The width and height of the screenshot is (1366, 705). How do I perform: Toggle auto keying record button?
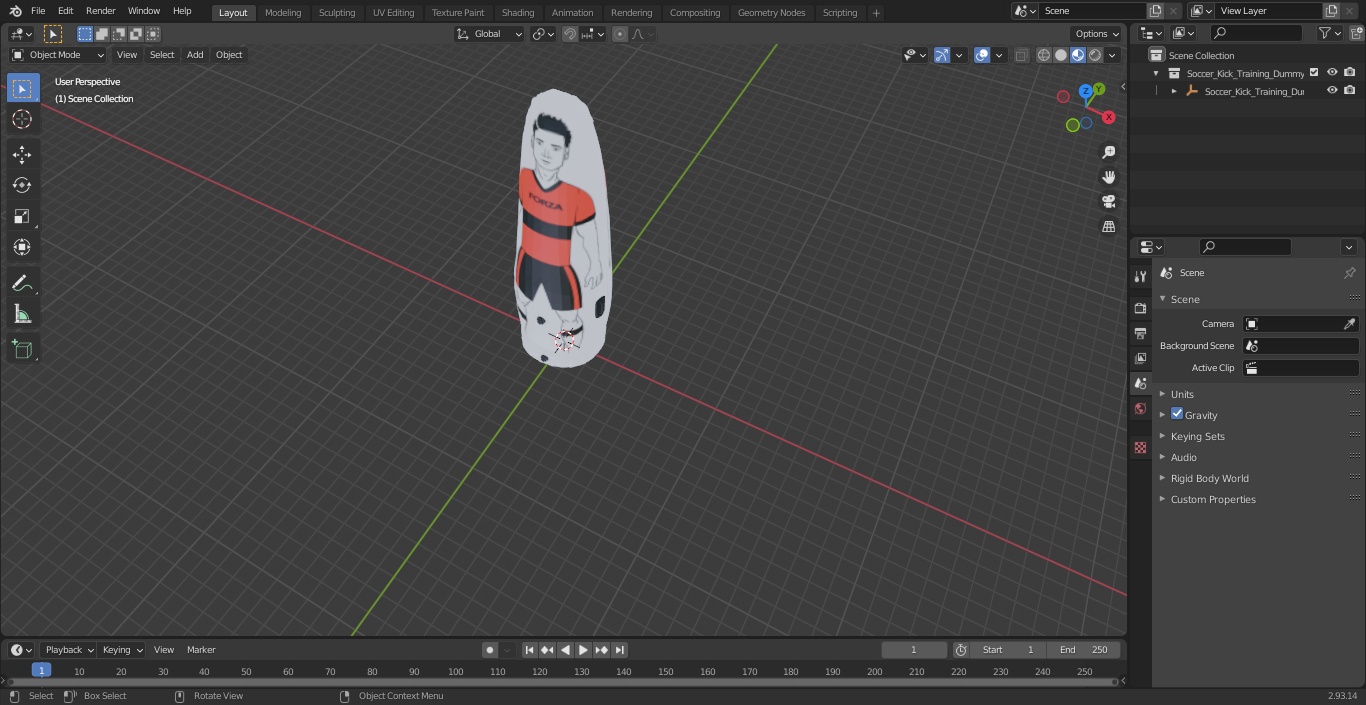[489, 650]
